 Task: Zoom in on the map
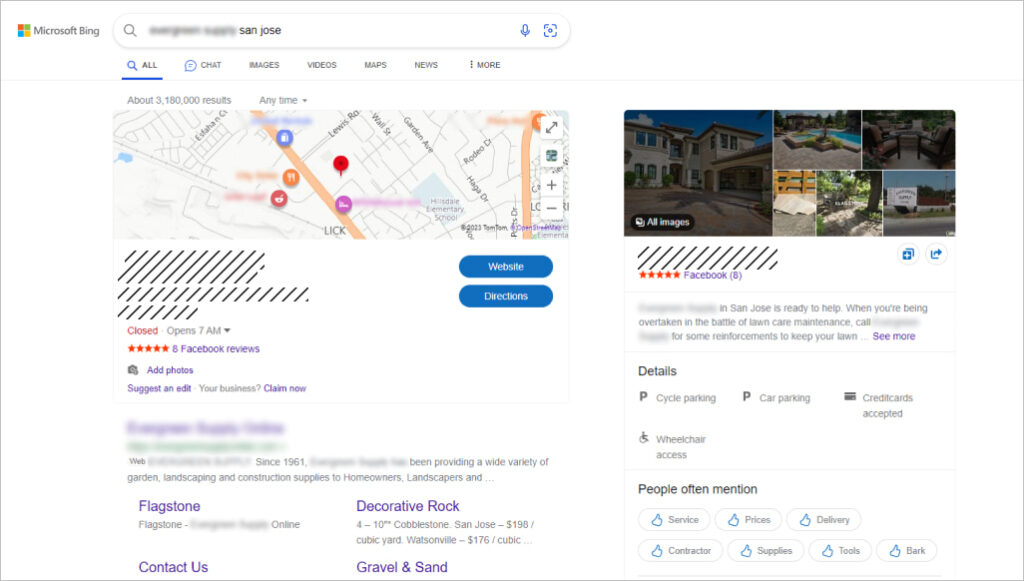tap(551, 185)
